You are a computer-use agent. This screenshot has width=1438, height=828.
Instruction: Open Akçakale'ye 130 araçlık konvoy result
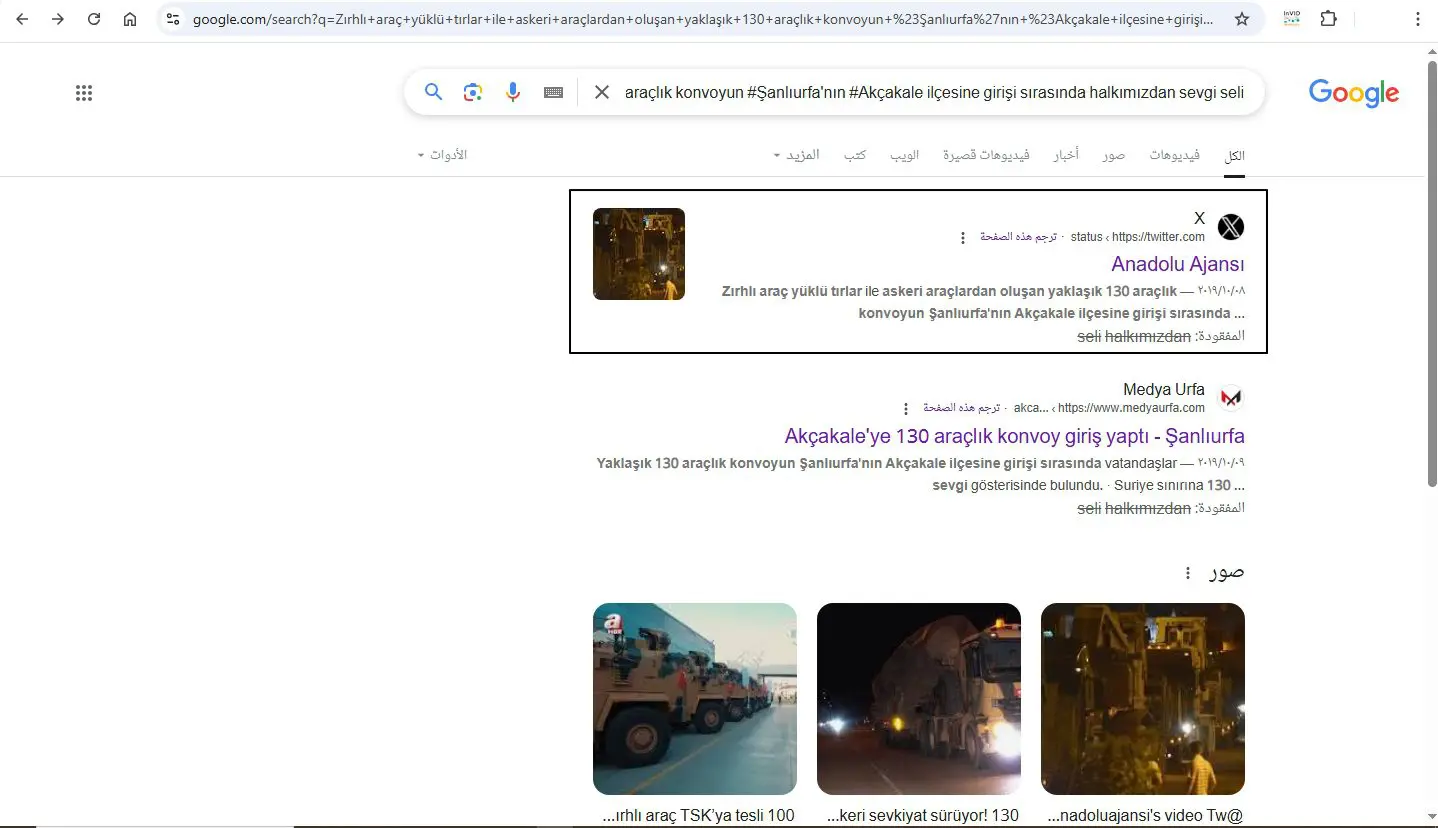pos(1015,436)
